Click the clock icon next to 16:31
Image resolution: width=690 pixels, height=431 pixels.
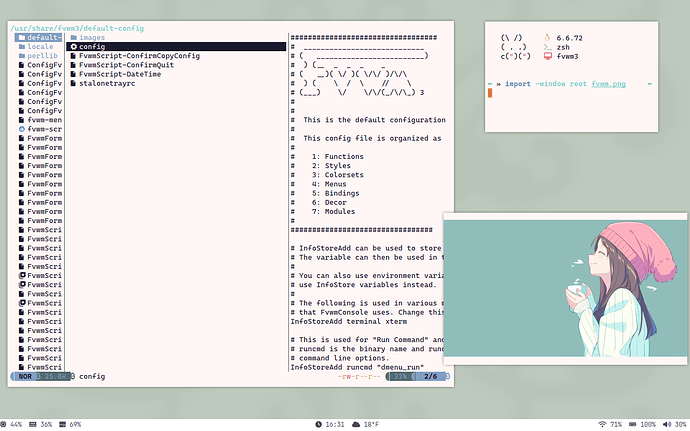[317, 424]
